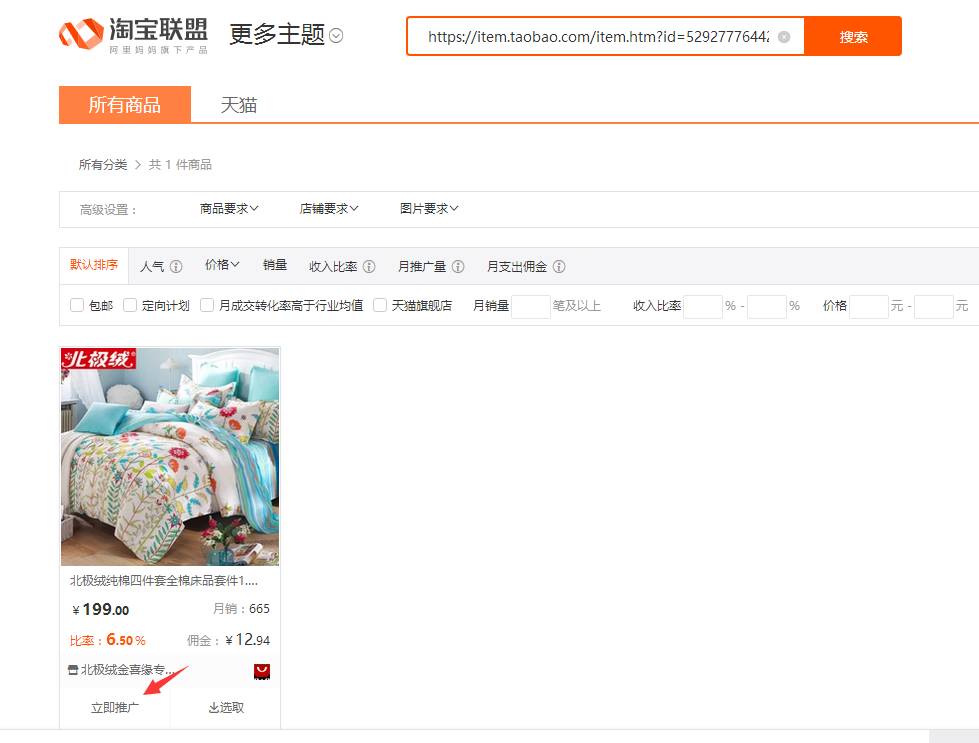The image size is (979, 743).
Task: Click the 月销量 minimum input field
Action: tap(530, 306)
